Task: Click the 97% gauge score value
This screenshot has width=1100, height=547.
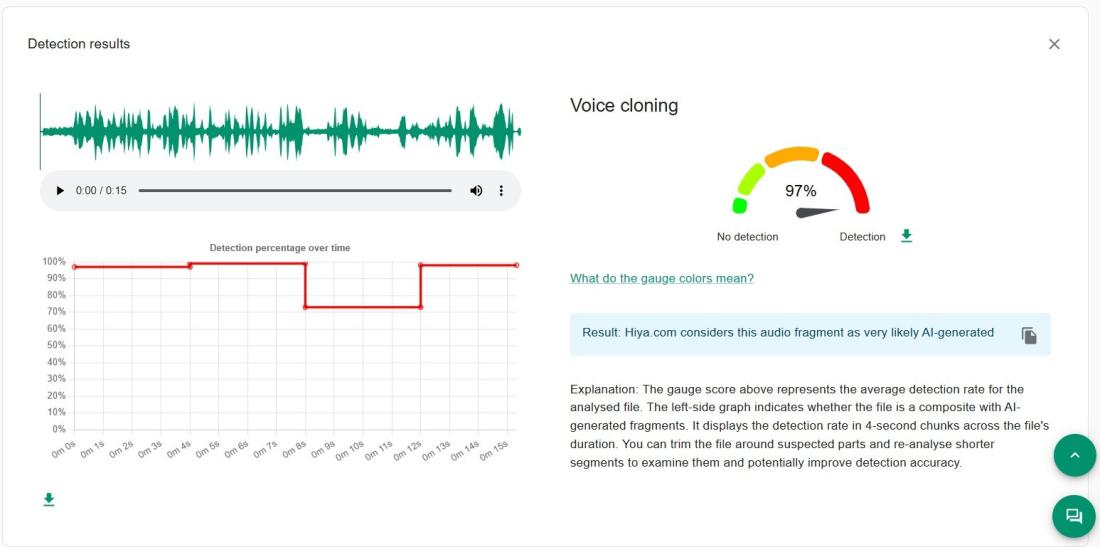Action: pos(800,191)
